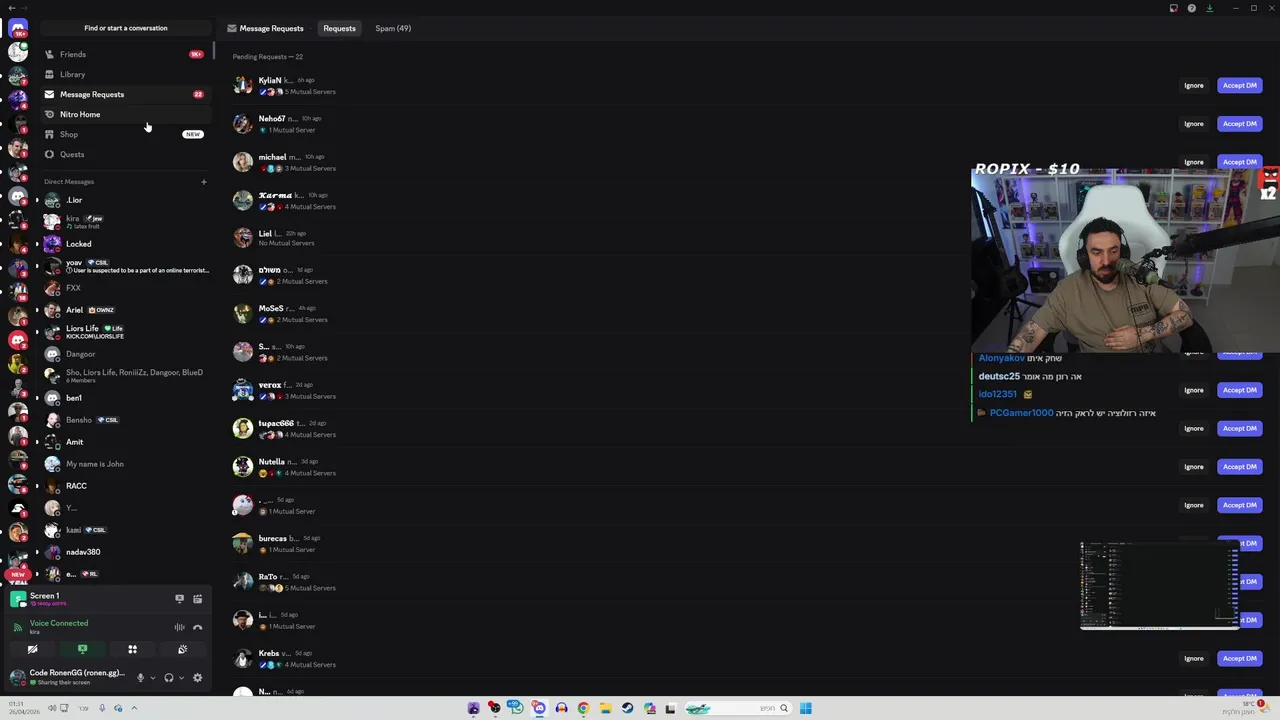The width and height of the screenshot is (1280, 720).
Task: Stop streaming with the Screen 1 stop icon
Action: pyautogui.click(x=179, y=599)
